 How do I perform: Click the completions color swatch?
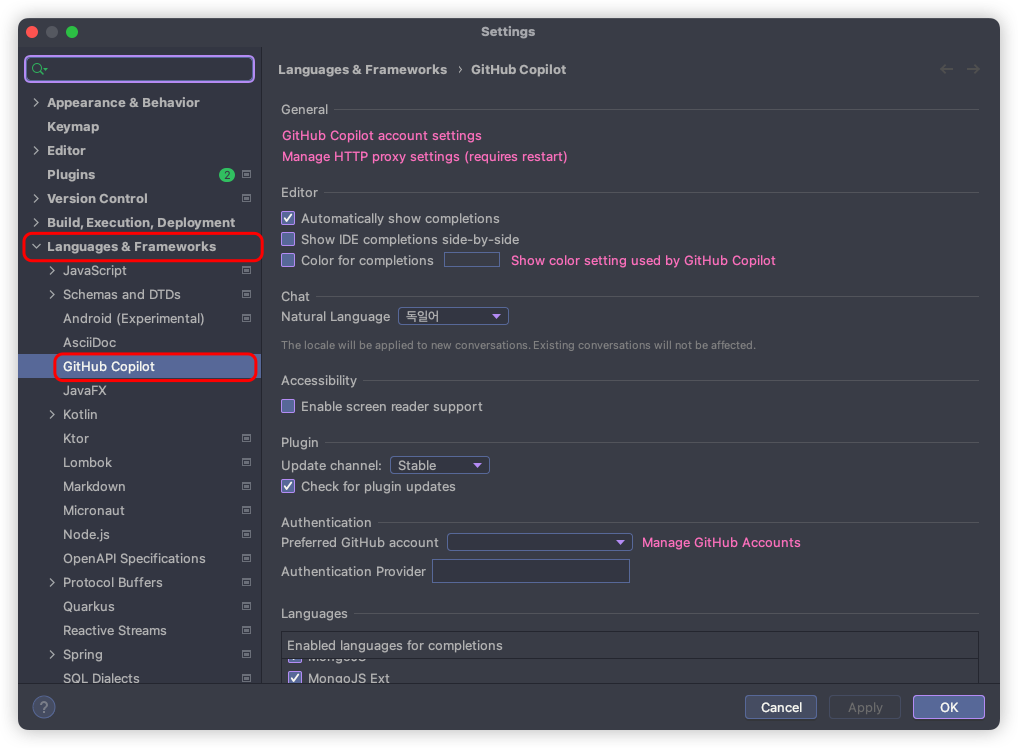pyautogui.click(x=471, y=260)
